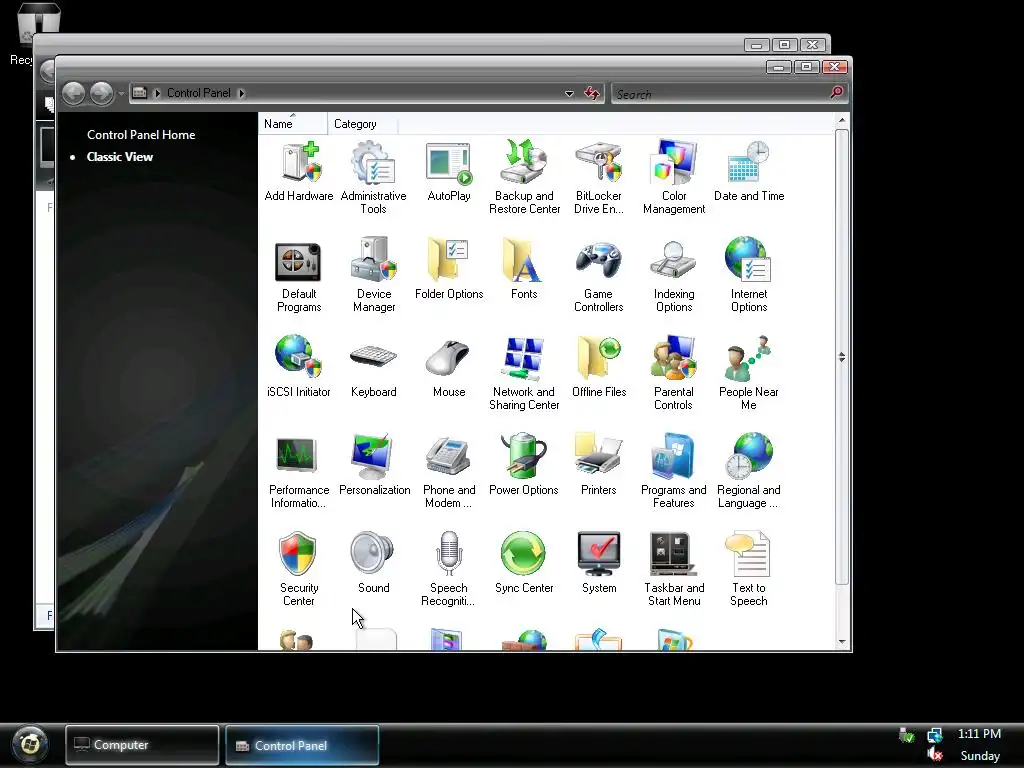Open BitLocker Drive Encryption icon
1024x768 pixels.
[x=599, y=178]
